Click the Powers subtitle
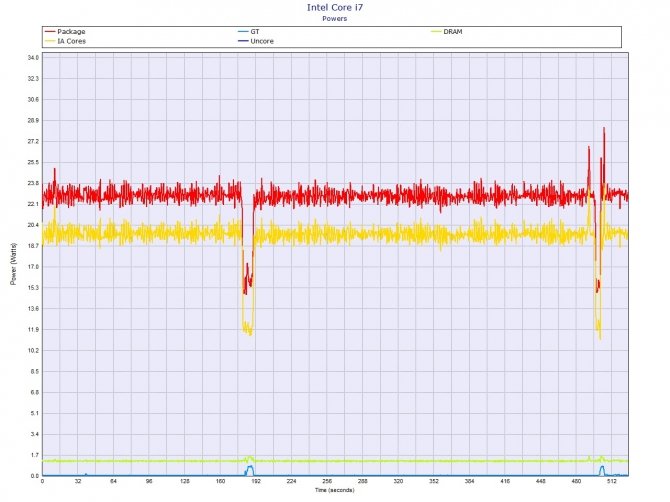The height and width of the screenshot is (502, 670). coord(335,18)
